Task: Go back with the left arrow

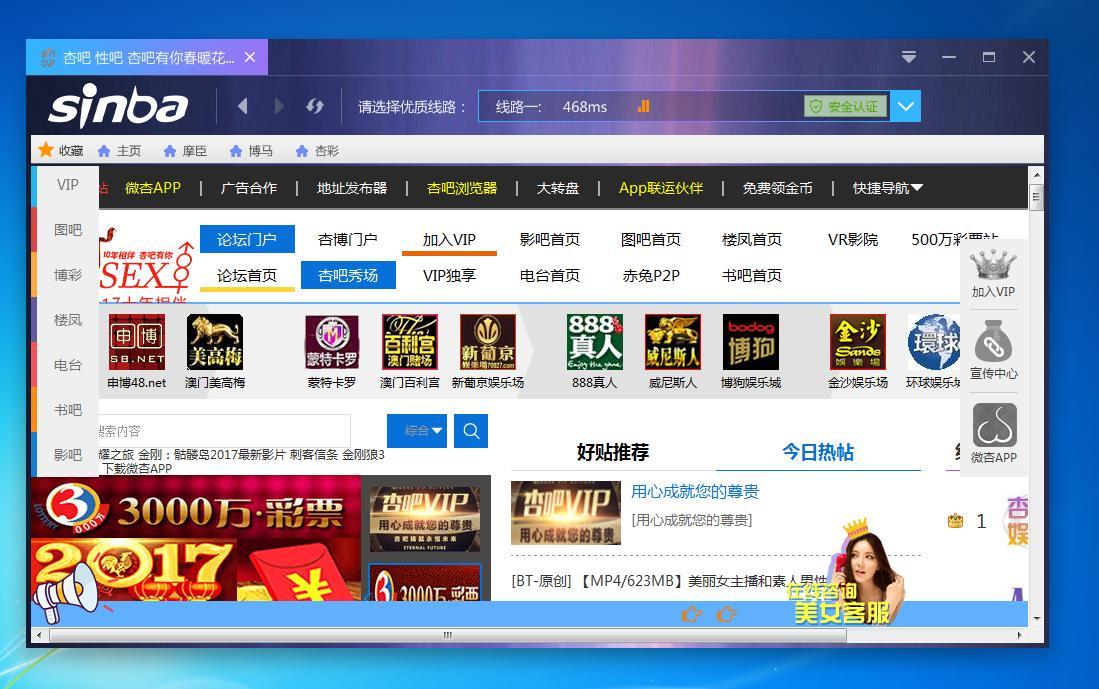Action: 243,107
